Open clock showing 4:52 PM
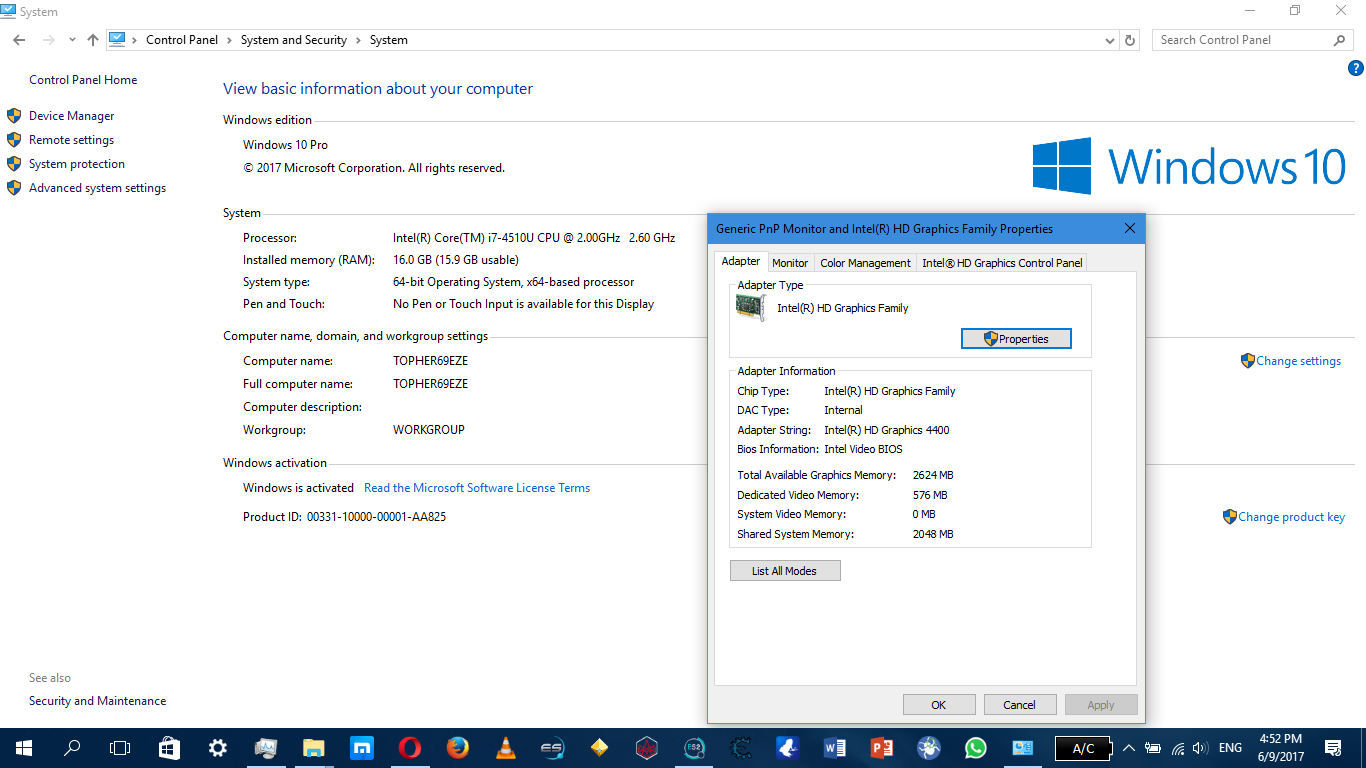1366x768 pixels. pyautogui.click(x=1280, y=748)
